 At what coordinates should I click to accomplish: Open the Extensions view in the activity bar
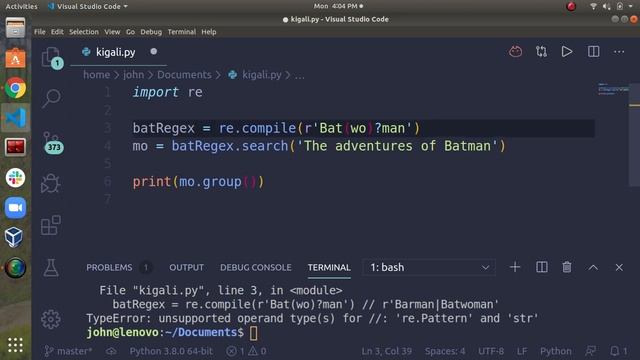point(51,225)
